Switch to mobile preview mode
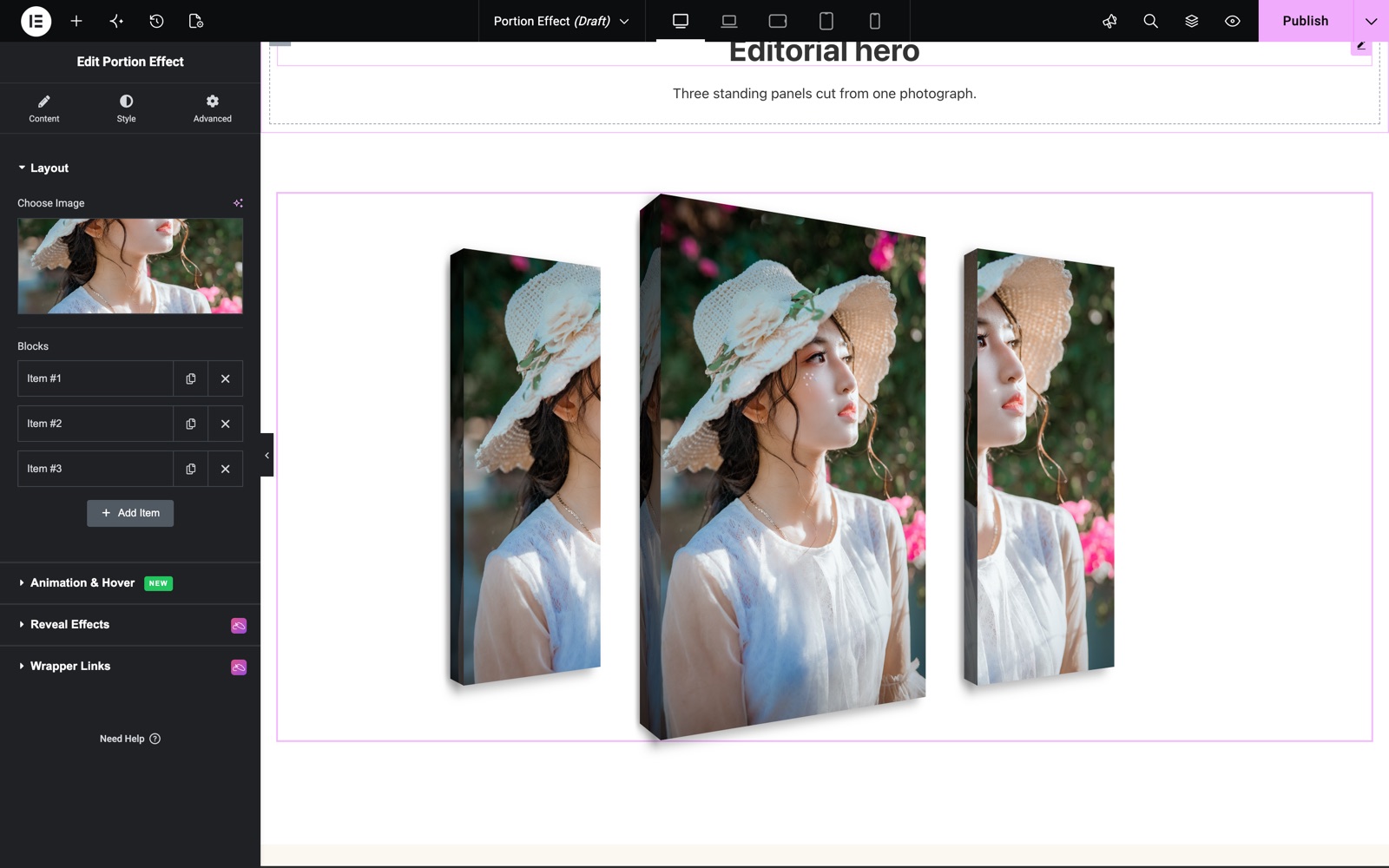 coord(875,21)
